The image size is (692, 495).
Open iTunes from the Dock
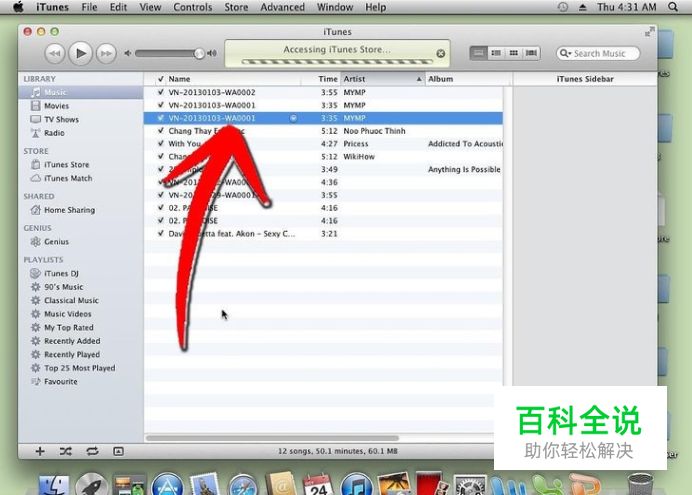[357, 485]
